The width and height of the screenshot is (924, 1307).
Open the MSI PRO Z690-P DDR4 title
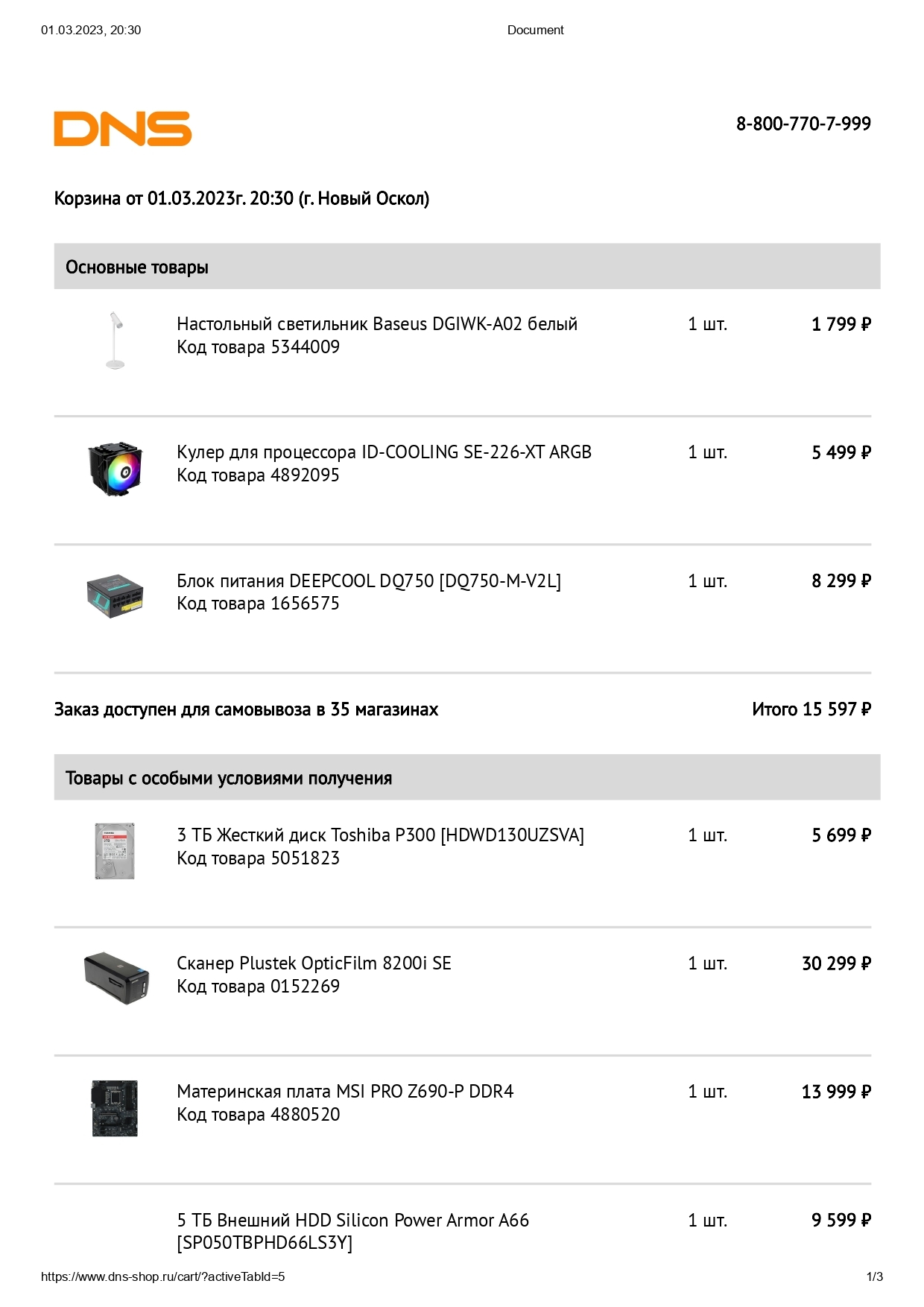click(345, 1092)
